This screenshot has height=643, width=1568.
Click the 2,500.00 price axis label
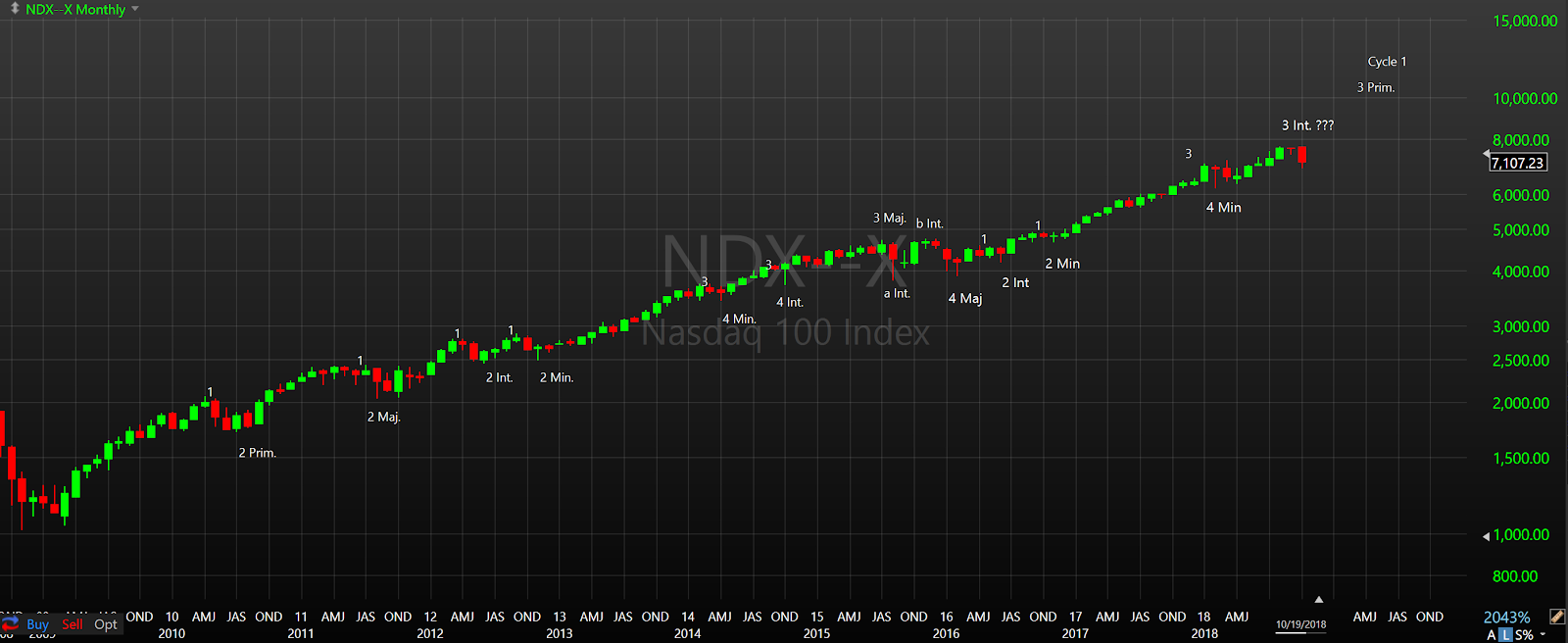tap(1521, 361)
